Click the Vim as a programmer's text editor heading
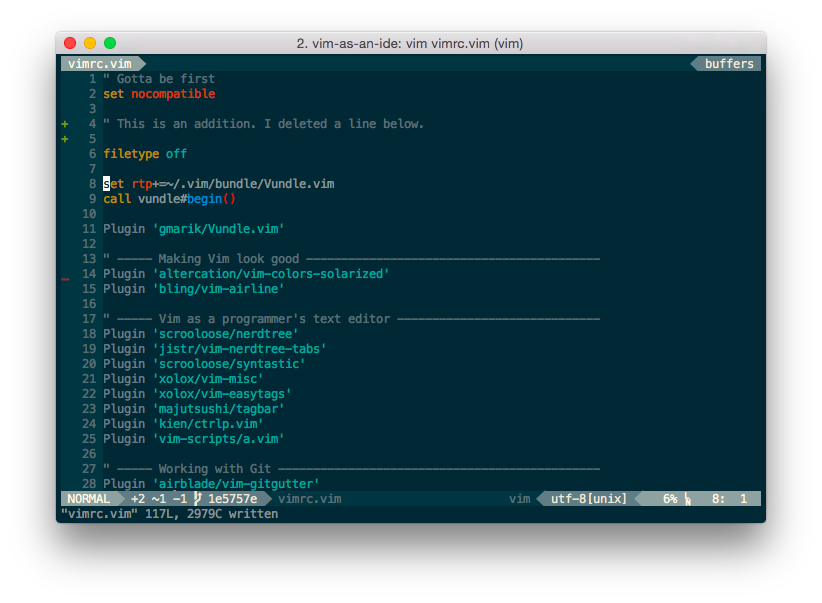This screenshot has width=822, height=603. [x=275, y=319]
